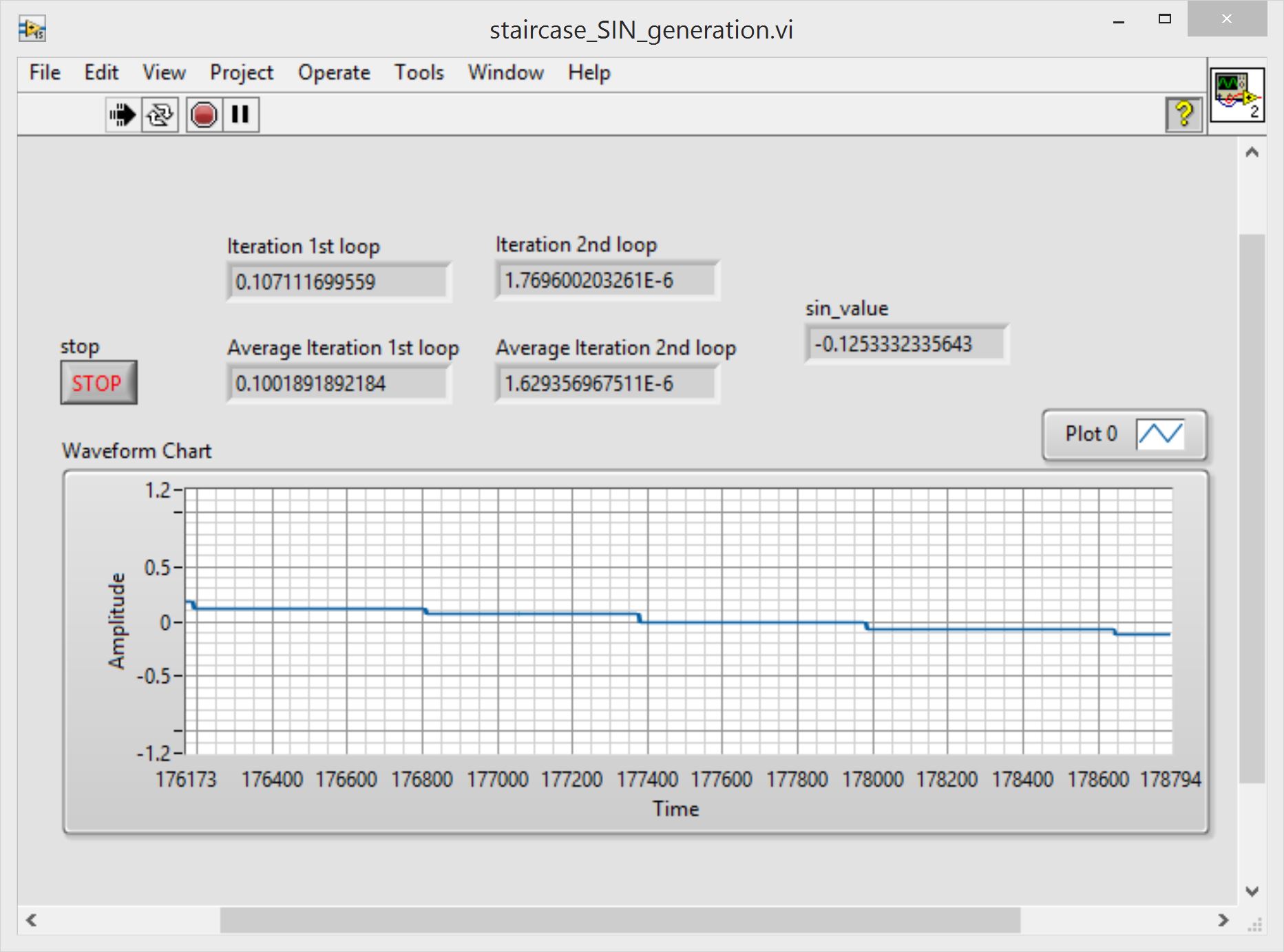Click the Run Continuously button
Image resolution: width=1284 pixels, height=952 pixels.
click(x=160, y=114)
